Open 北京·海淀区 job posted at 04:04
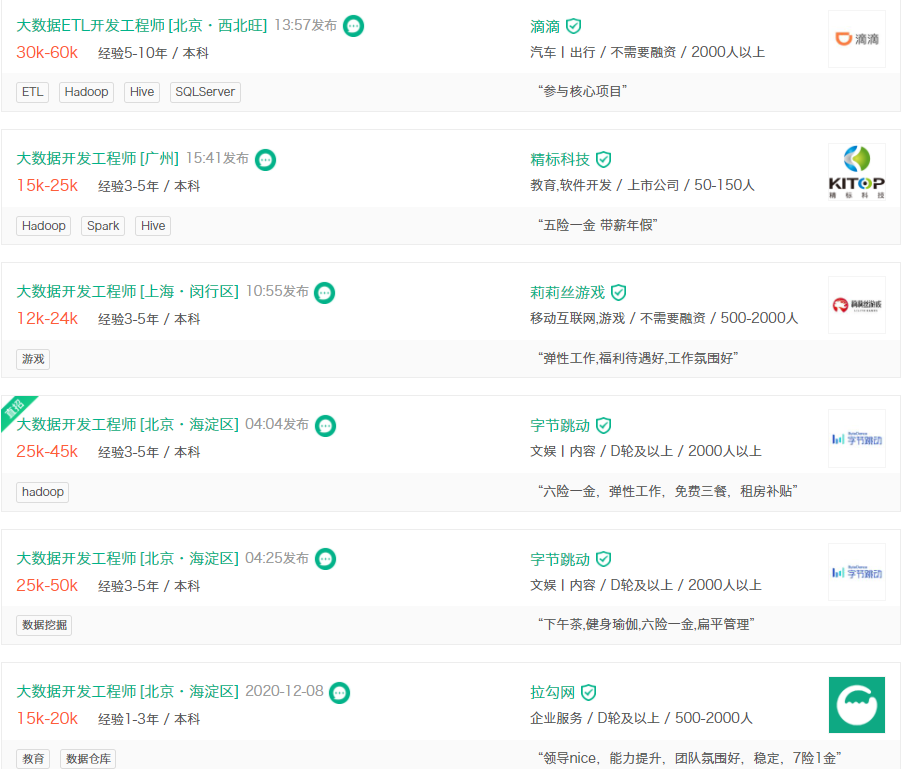 [x=128, y=424]
